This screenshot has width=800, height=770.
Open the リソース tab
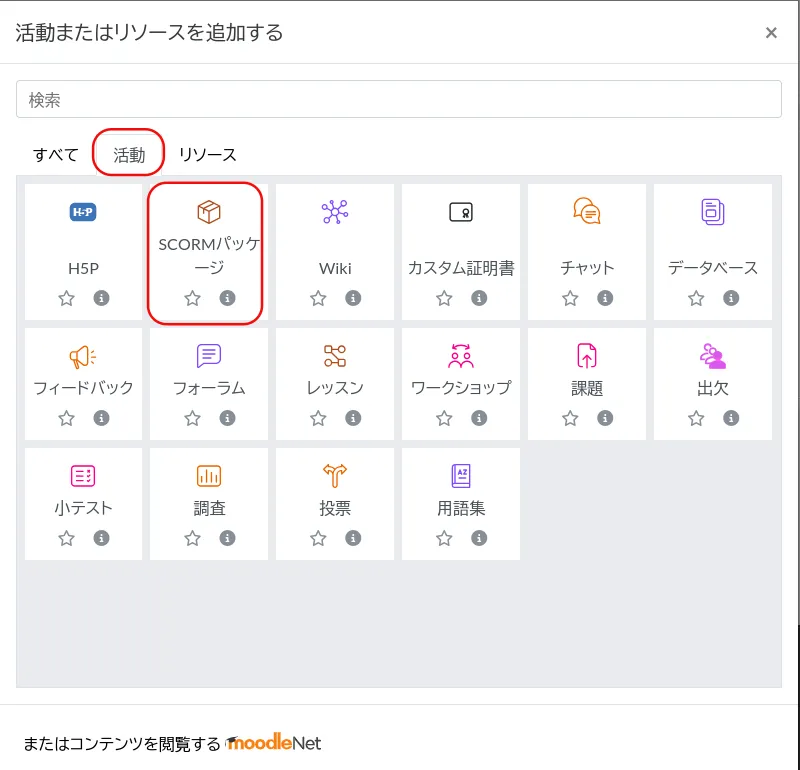pos(208,155)
